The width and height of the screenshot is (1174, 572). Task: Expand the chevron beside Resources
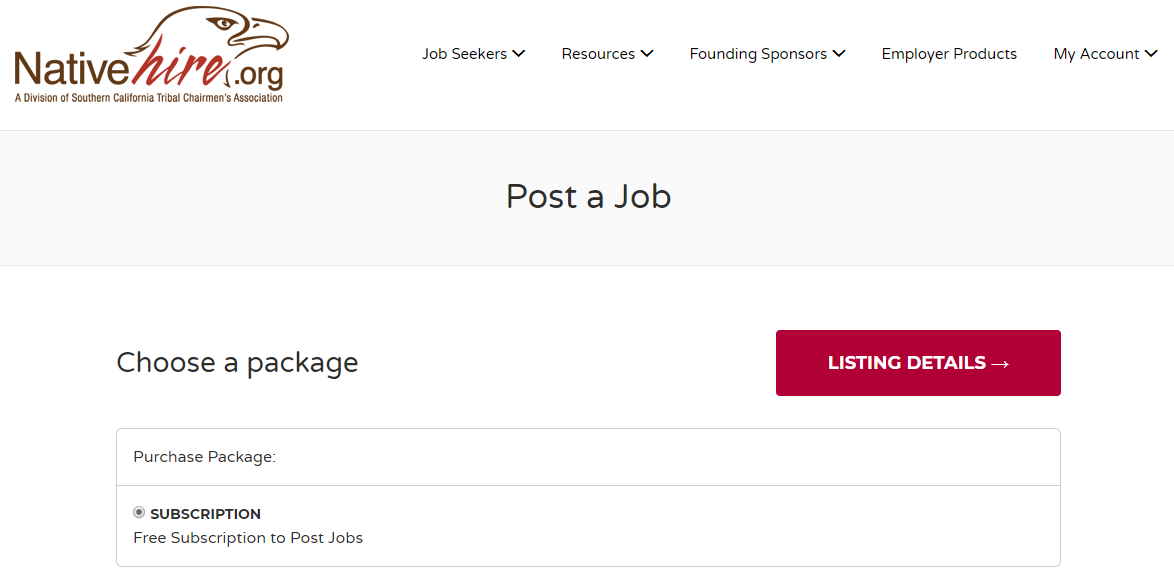(647, 54)
